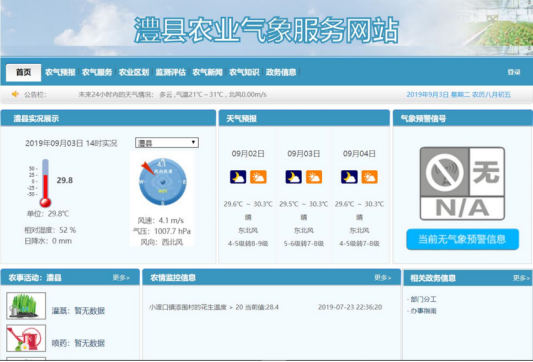Click the 喷药 watering can thumbnail

pyautogui.click(x=26, y=338)
